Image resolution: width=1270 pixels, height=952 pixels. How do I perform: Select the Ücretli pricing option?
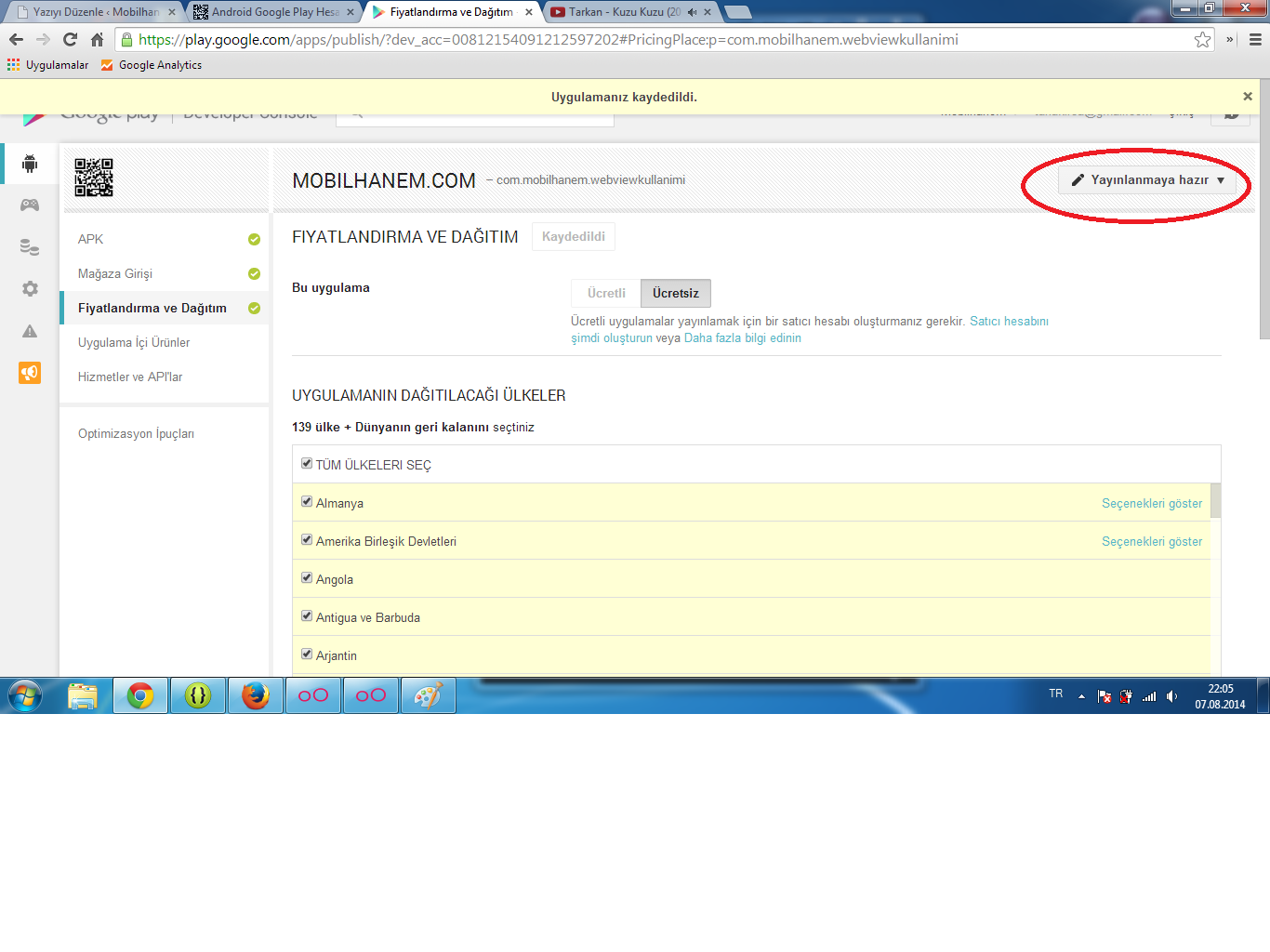pos(606,293)
